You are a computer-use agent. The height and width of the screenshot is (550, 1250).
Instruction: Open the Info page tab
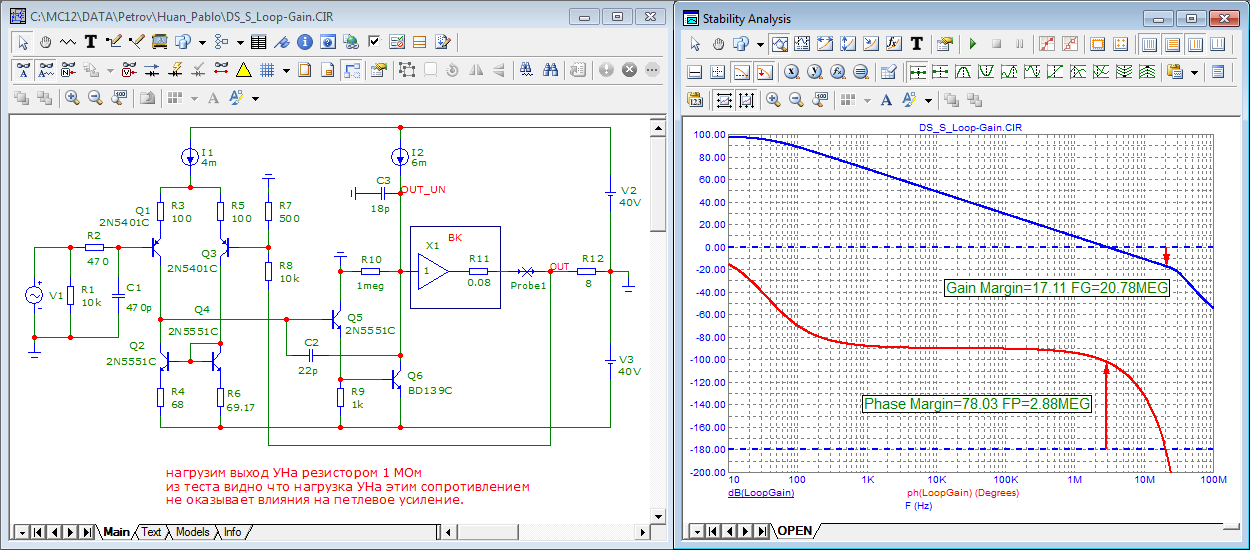[x=232, y=532]
